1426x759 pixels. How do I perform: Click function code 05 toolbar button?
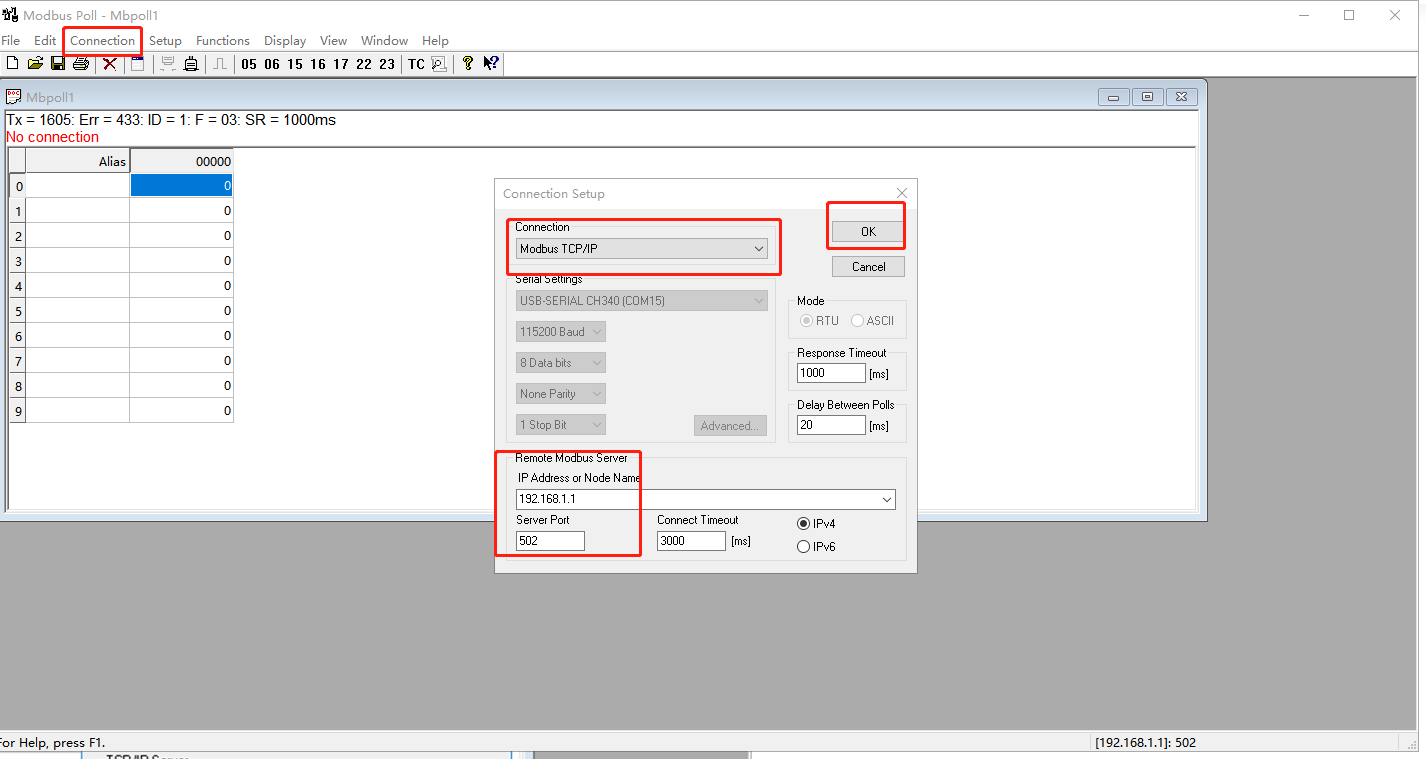coord(249,64)
